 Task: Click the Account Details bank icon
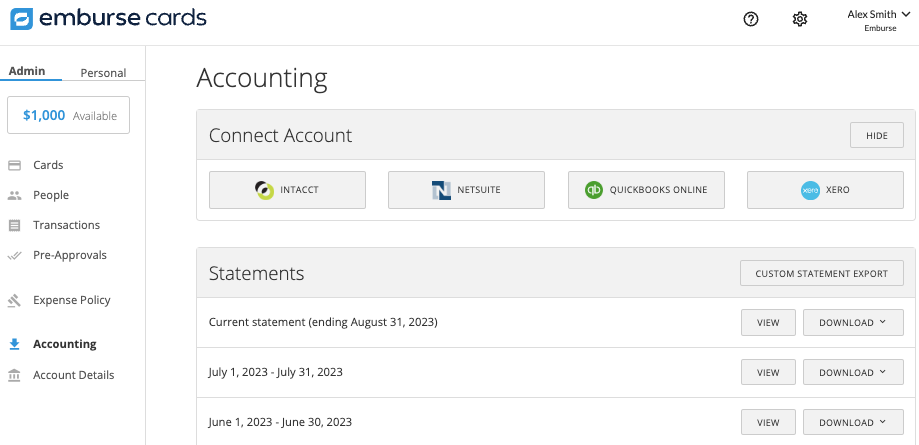(x=14, y=375)
